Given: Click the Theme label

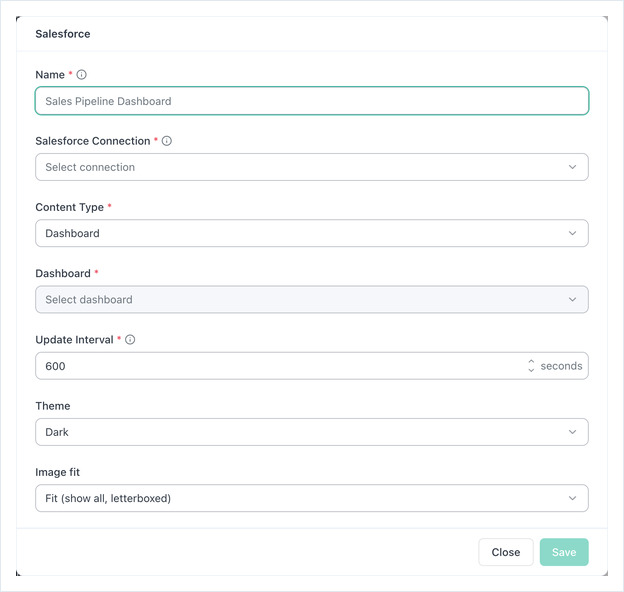Looking at the screenshot, I should (53, 406).
